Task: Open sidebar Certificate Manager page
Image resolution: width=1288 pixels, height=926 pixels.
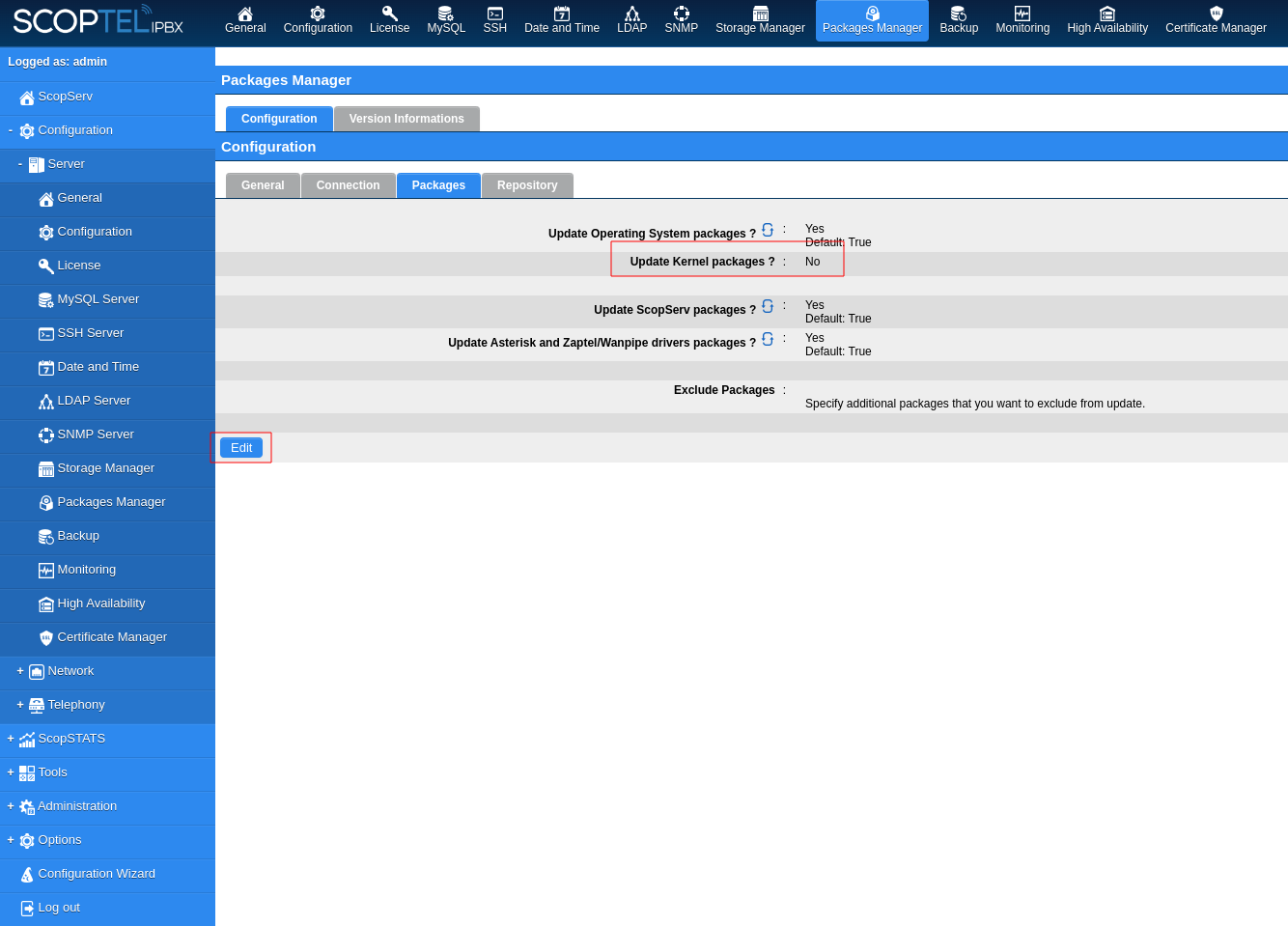Action: (x=112, y=637)
